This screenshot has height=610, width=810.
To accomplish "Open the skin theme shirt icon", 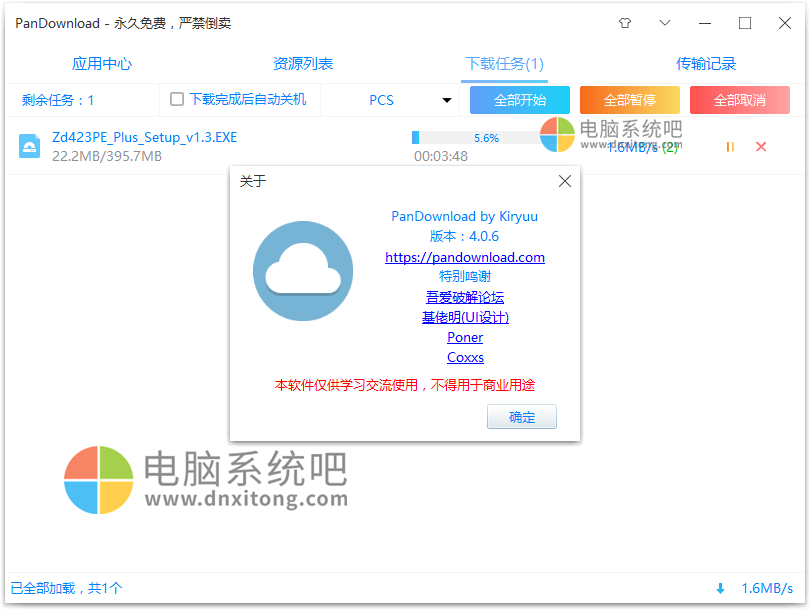I will pyautogui.click(x=625, y=23).
